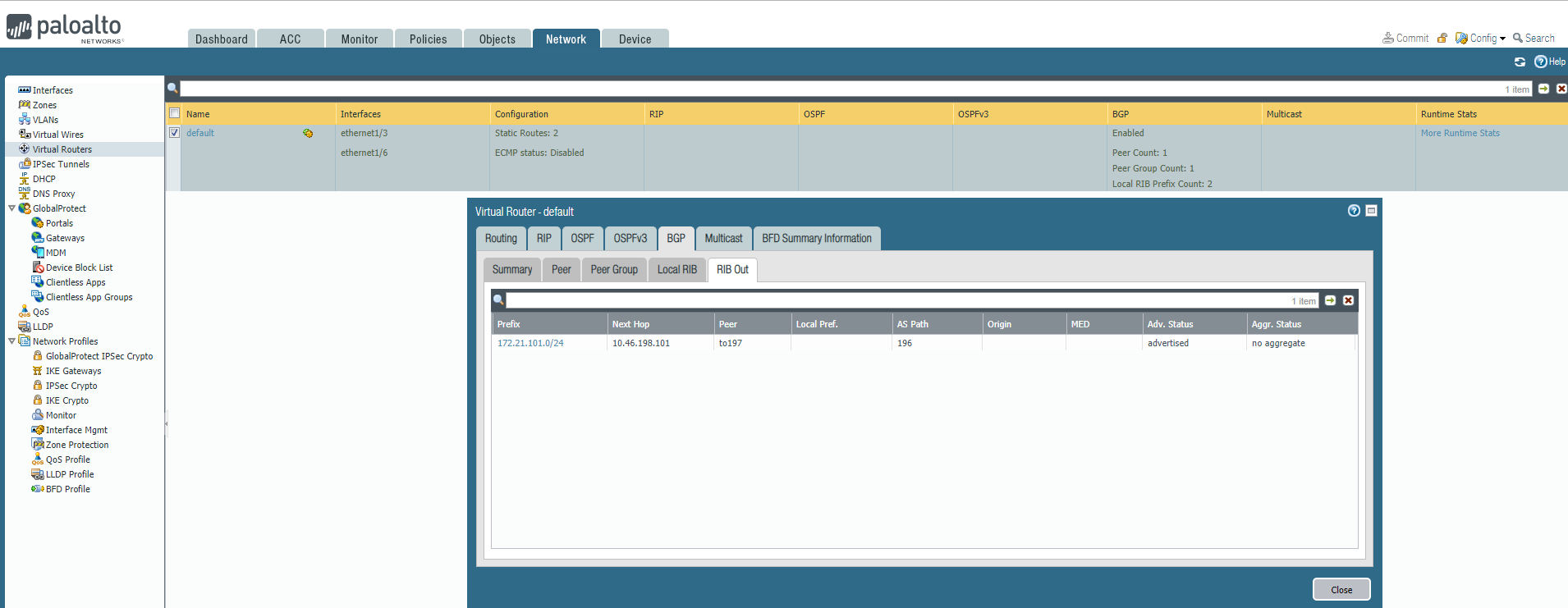Open the Routing tab in the dialog
Image resolution: width=1568 pixels, height=608 pixels.
pos(501,238)
